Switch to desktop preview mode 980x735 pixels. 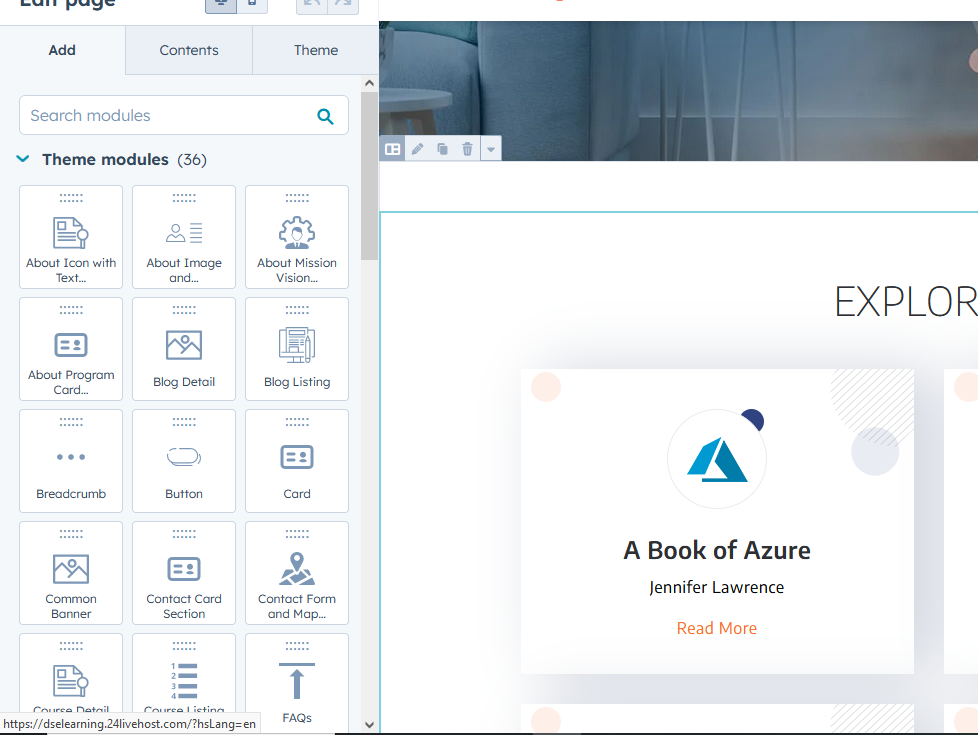pos(220,4)
